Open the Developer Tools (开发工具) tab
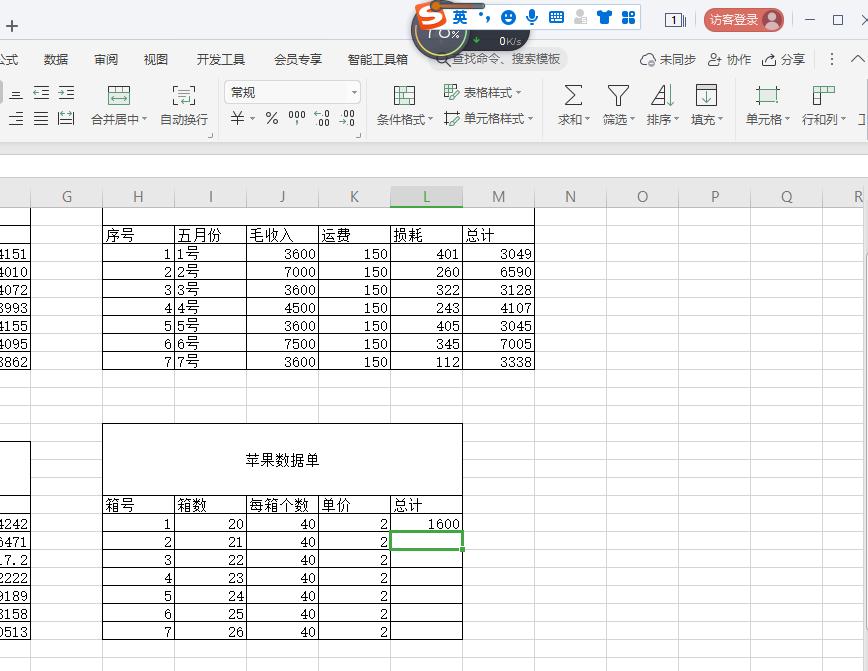868x671 pixels. [220, 59]
